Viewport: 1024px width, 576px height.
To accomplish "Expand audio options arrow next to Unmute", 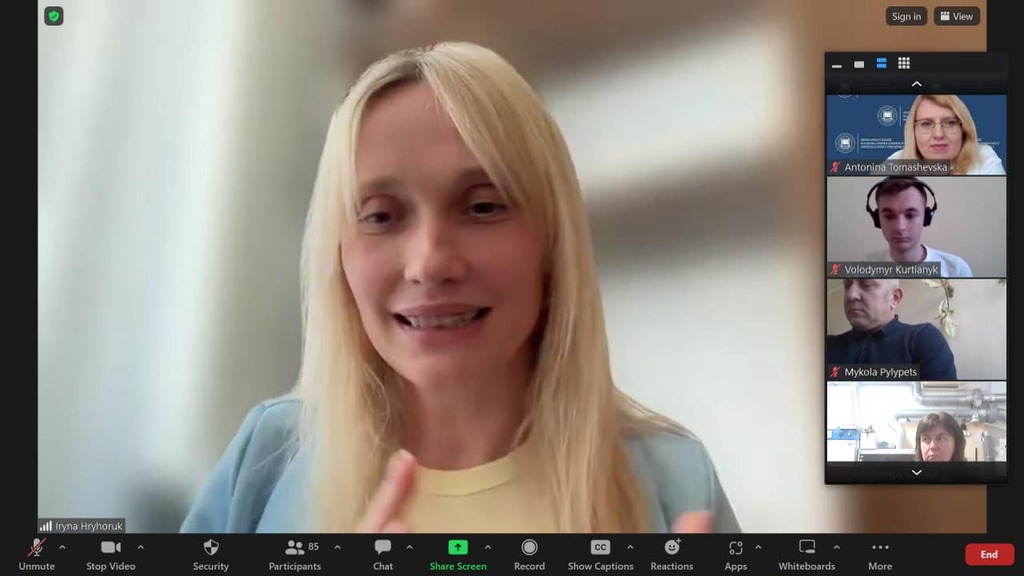I will click(62, 547).
